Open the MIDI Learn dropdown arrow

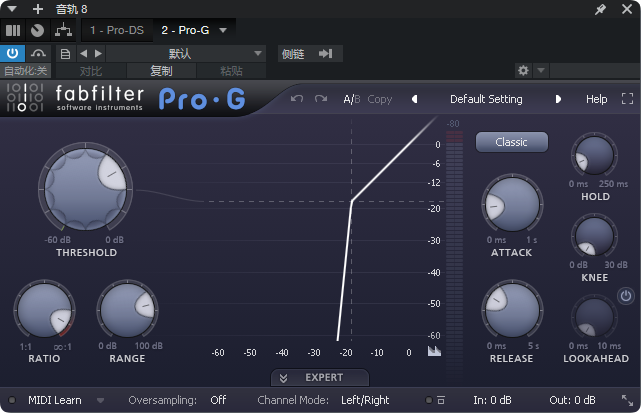pyautogui.click(x=100, y=400)
